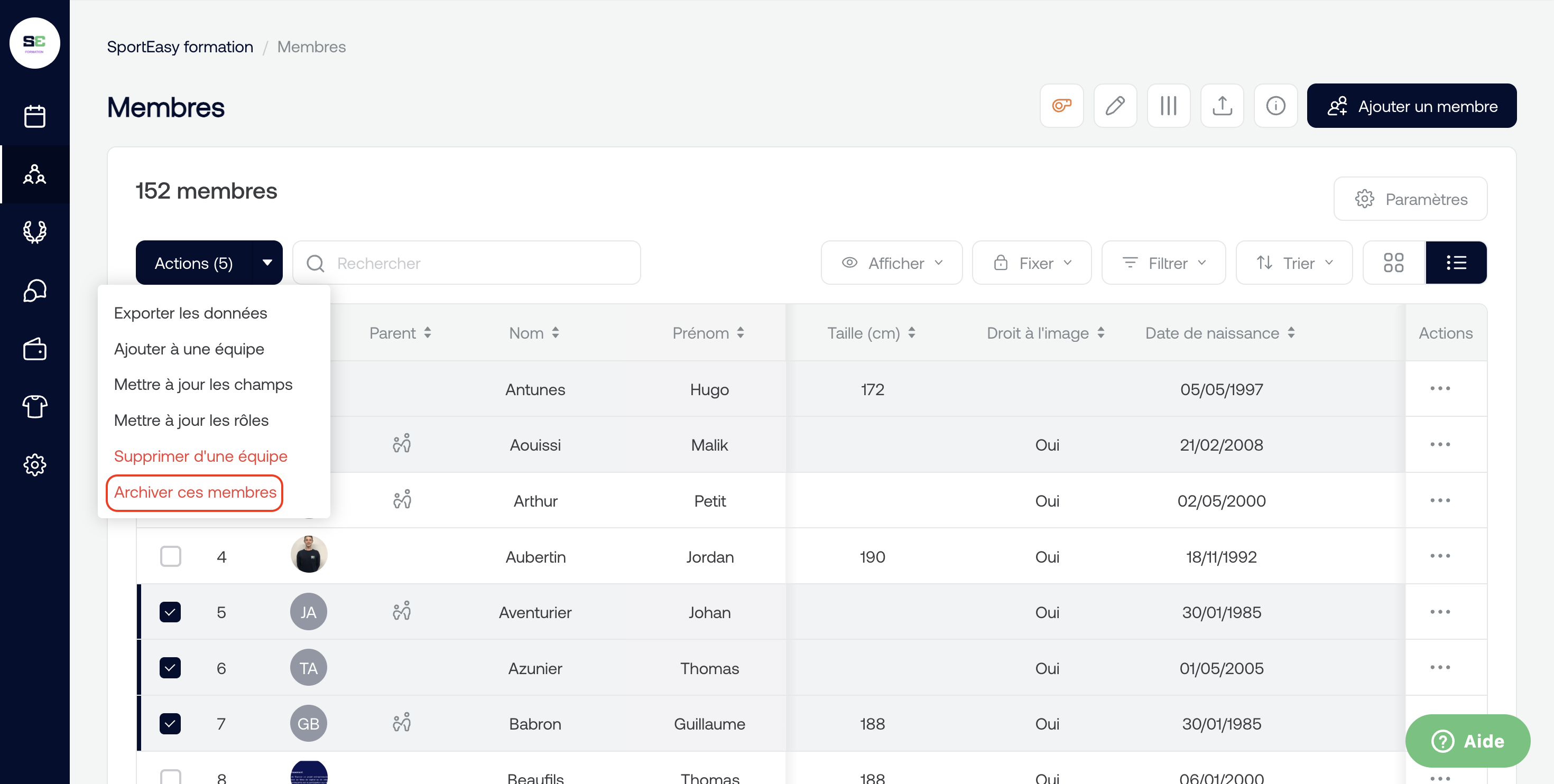Screen dimensions: 1554x784
Task: Open the jersey shirt sidebar icon
Action: pyautogui.click(x=34, y=406)
